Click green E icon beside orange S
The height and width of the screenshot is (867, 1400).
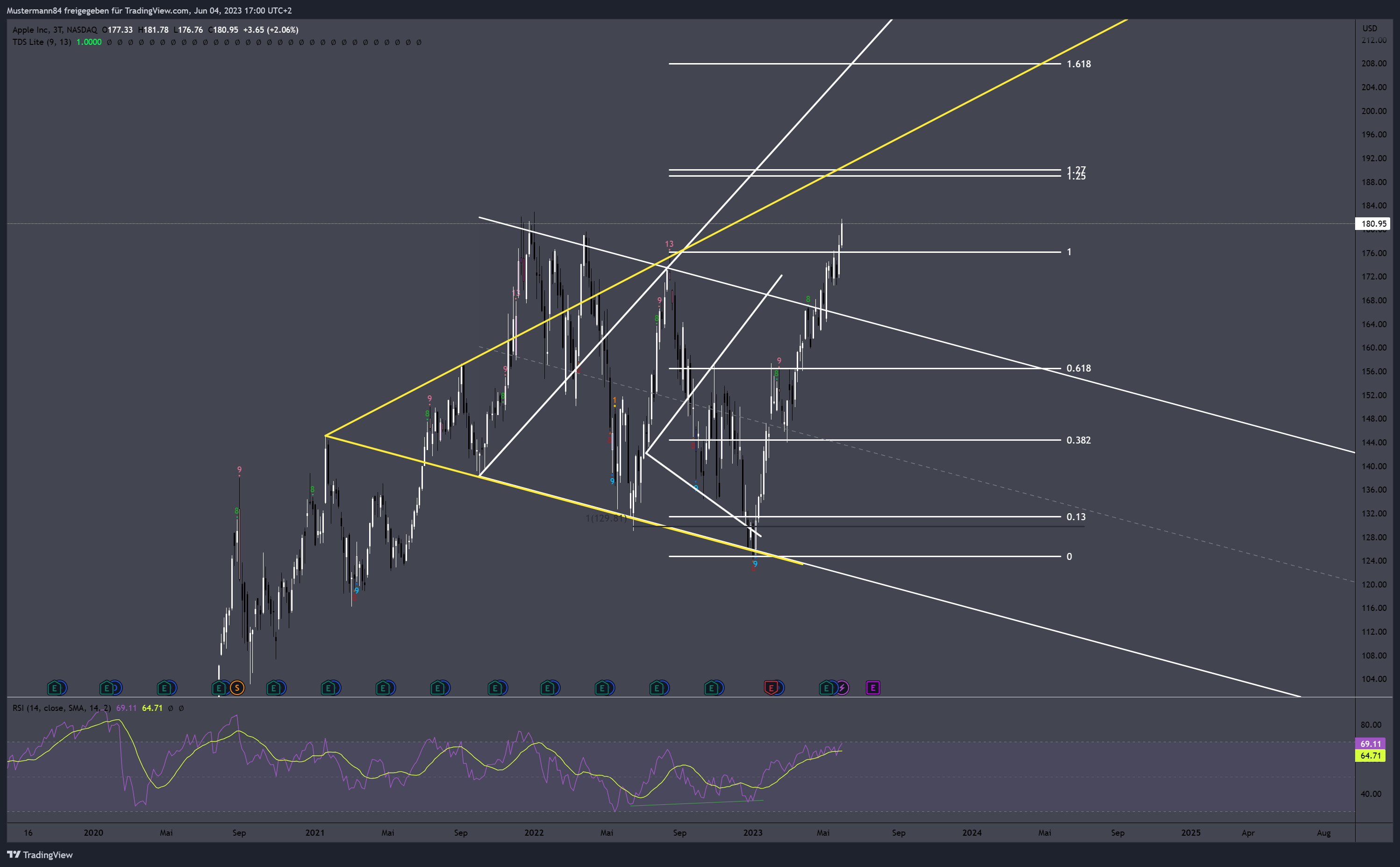coord(219,688)
